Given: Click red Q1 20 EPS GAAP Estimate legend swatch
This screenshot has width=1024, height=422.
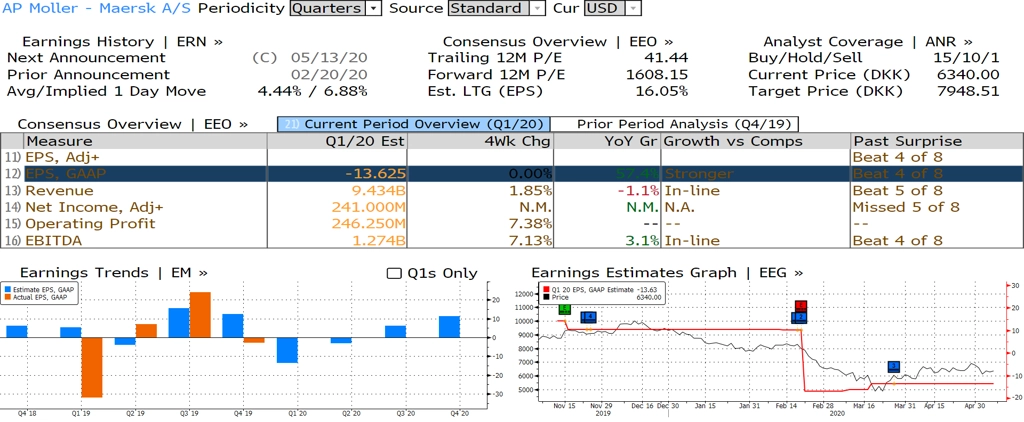Looking at the screenshot, I should click(547, 289).
